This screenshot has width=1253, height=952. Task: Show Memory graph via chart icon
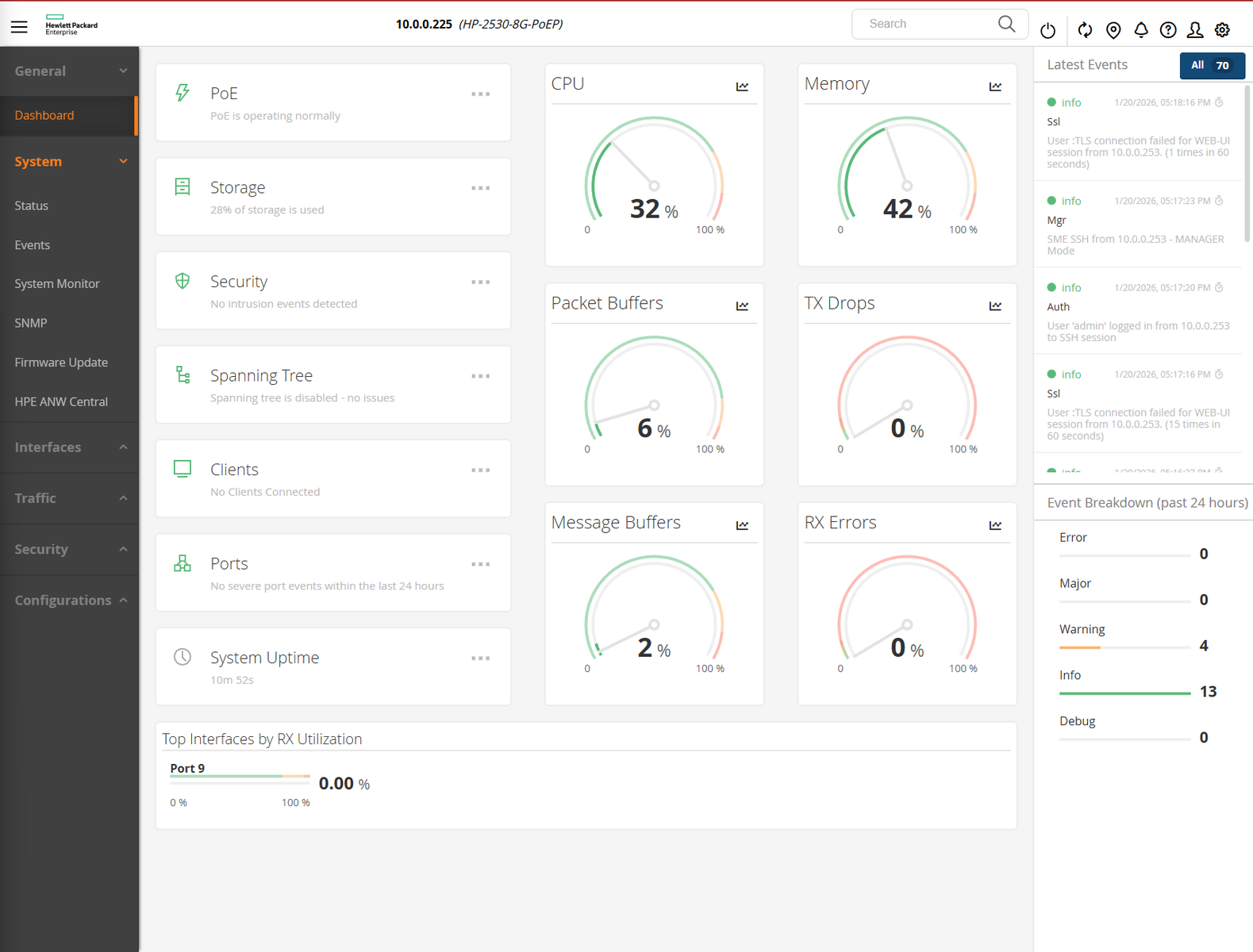995,86
